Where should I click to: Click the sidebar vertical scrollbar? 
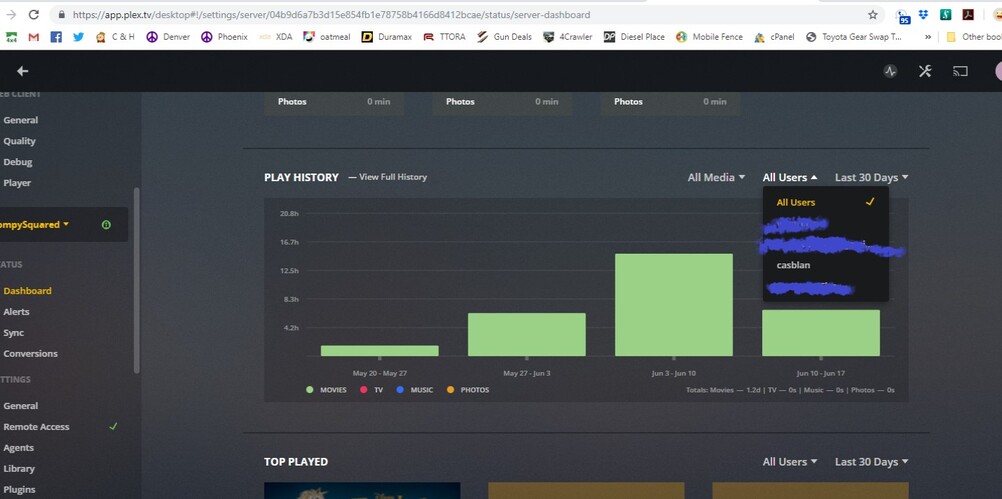pos(136,280)
